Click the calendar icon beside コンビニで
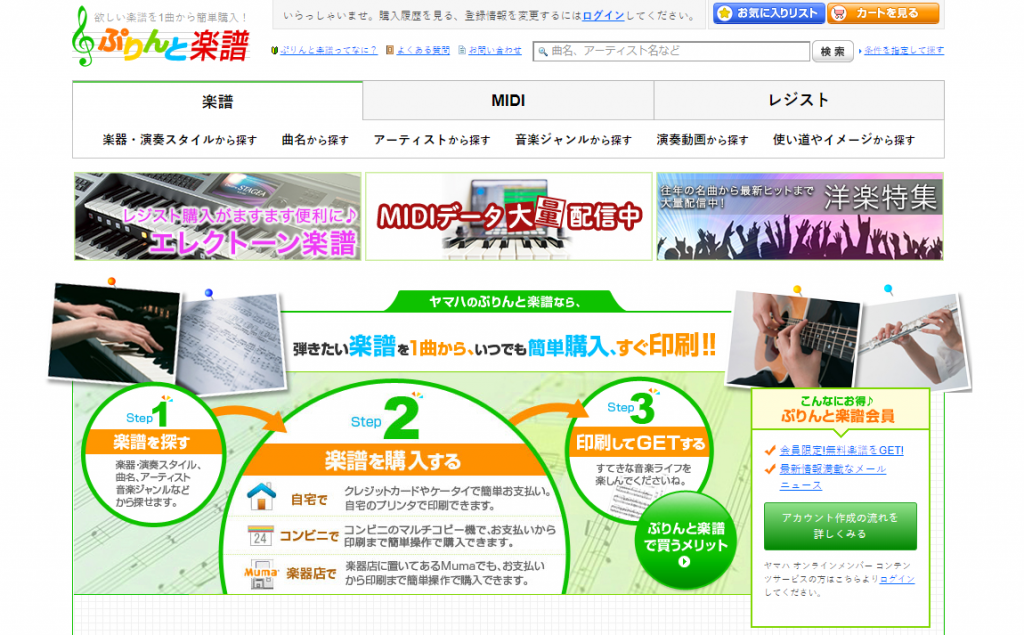The width and height of the screenshot is (1024, 635). [x=261, y=535]
